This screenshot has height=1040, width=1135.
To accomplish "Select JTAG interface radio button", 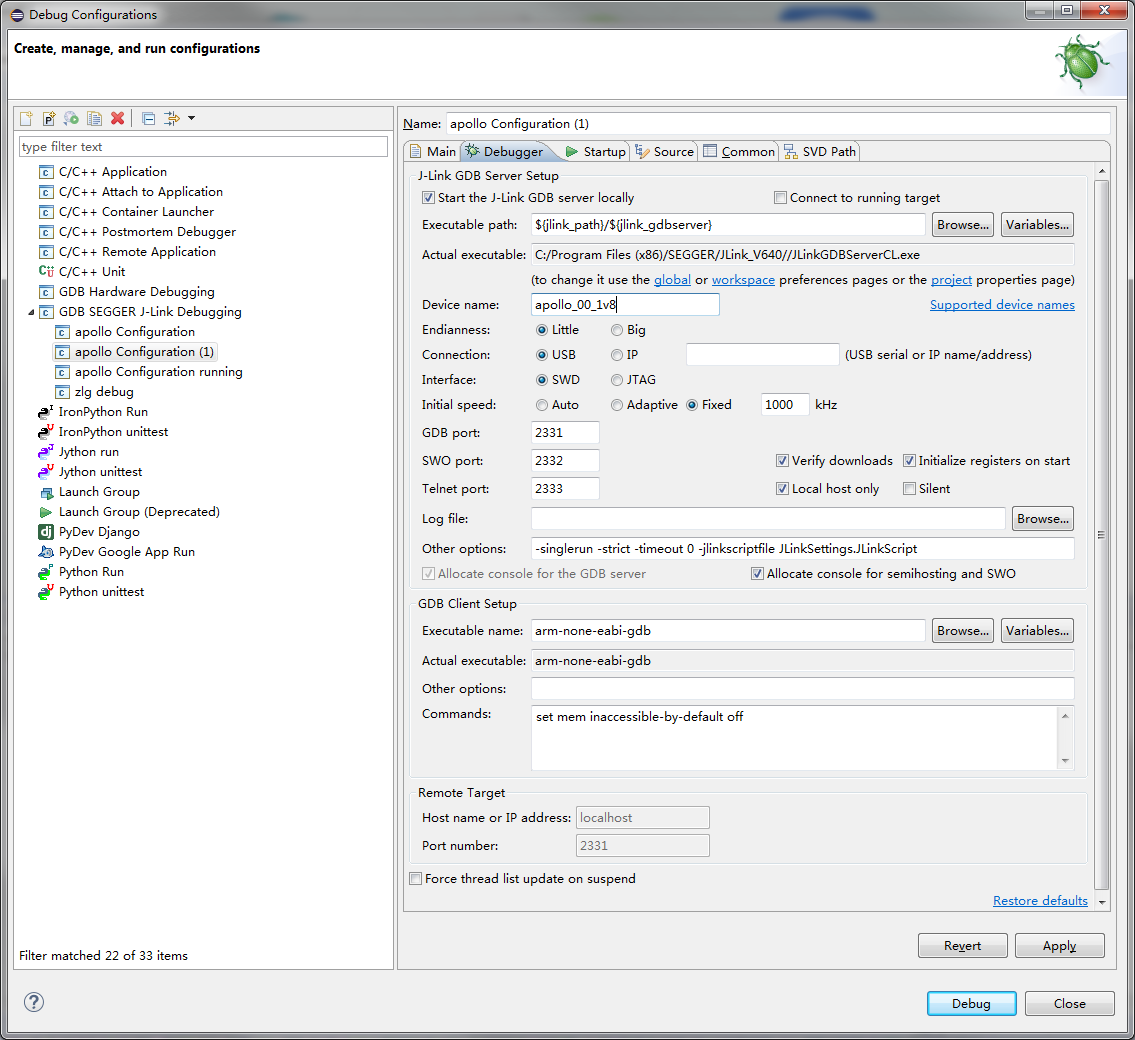I will click(x=617, y=380).
